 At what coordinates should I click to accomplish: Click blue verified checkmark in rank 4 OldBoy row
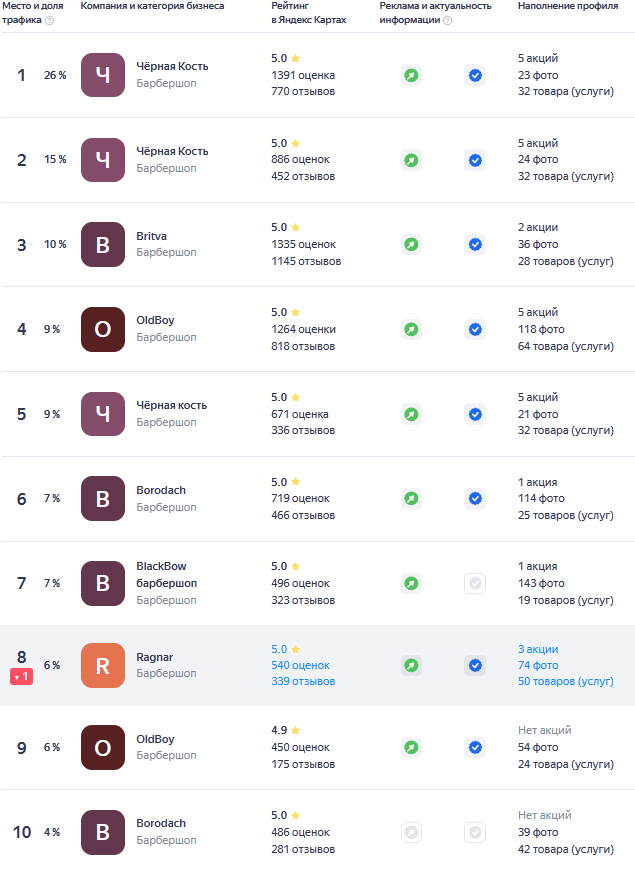(475, 329)
